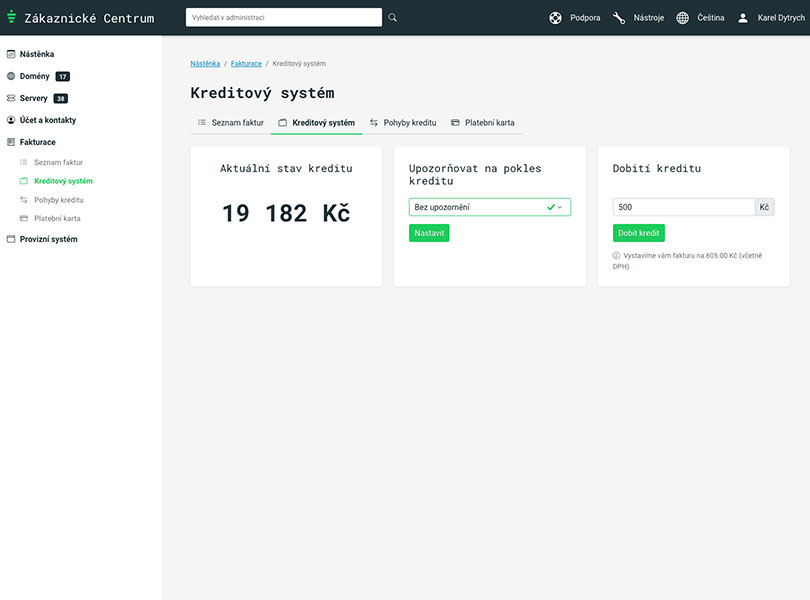The height and width of the screenshot is (600, 810).
Task: Click the Kreditový systém breadcrumb text
Action: click(x=299, y=64)
